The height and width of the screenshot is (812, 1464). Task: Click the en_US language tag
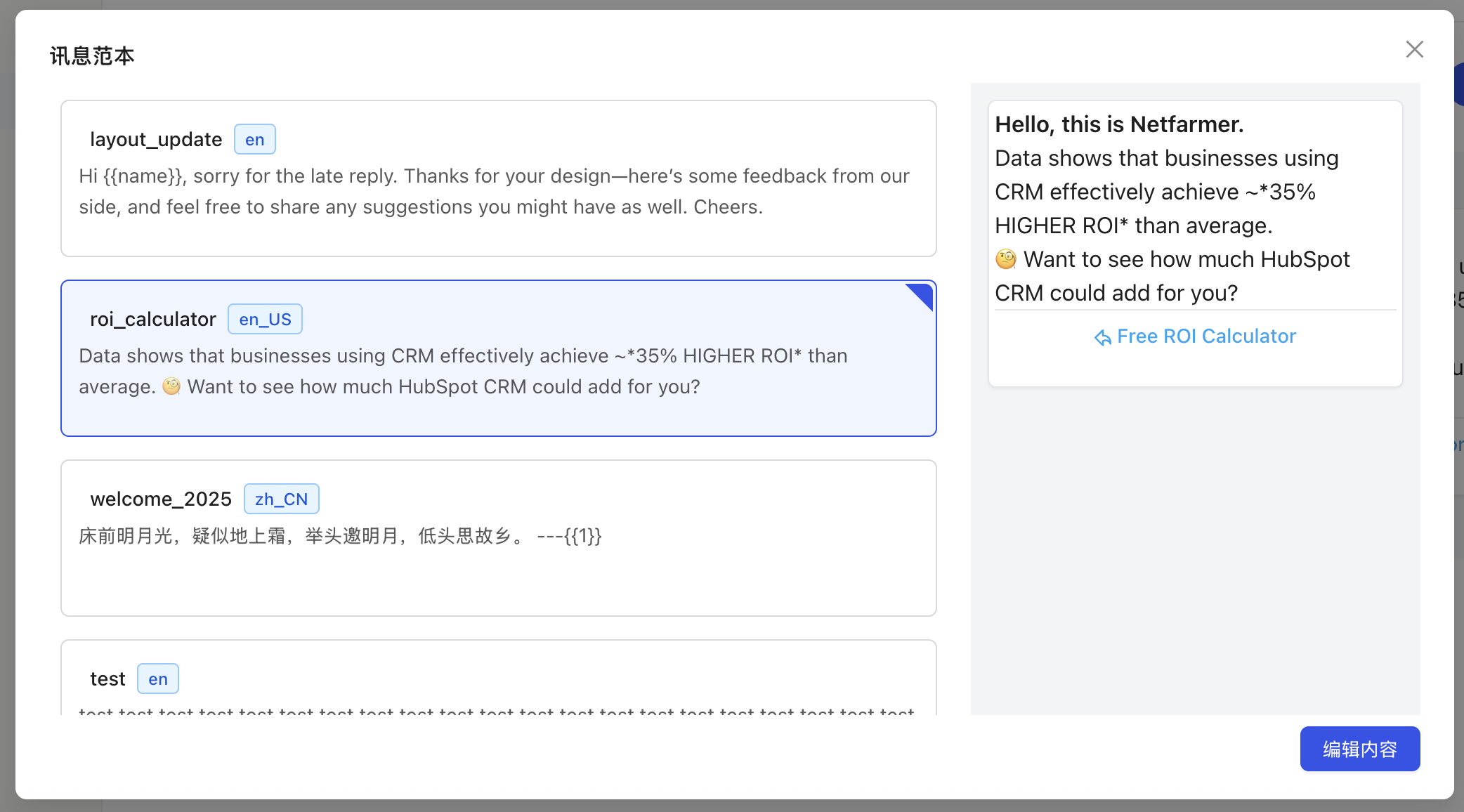[x=265, y=320]
